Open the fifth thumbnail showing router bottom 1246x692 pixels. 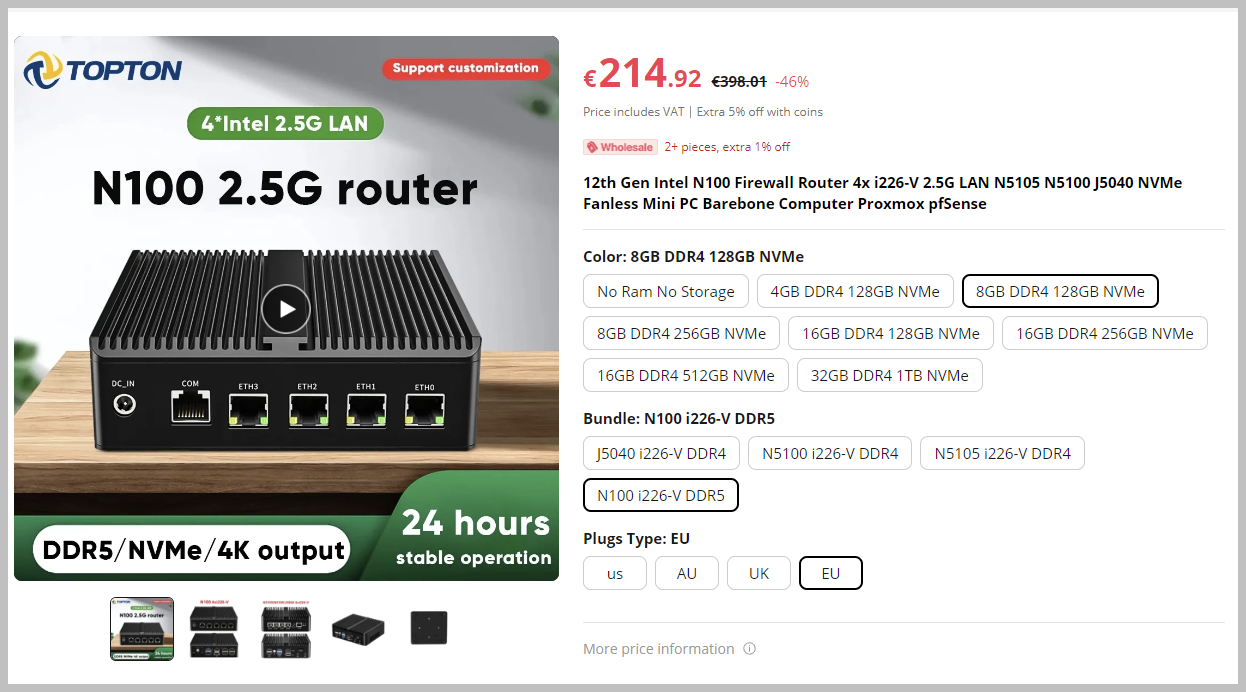point(429,629)
